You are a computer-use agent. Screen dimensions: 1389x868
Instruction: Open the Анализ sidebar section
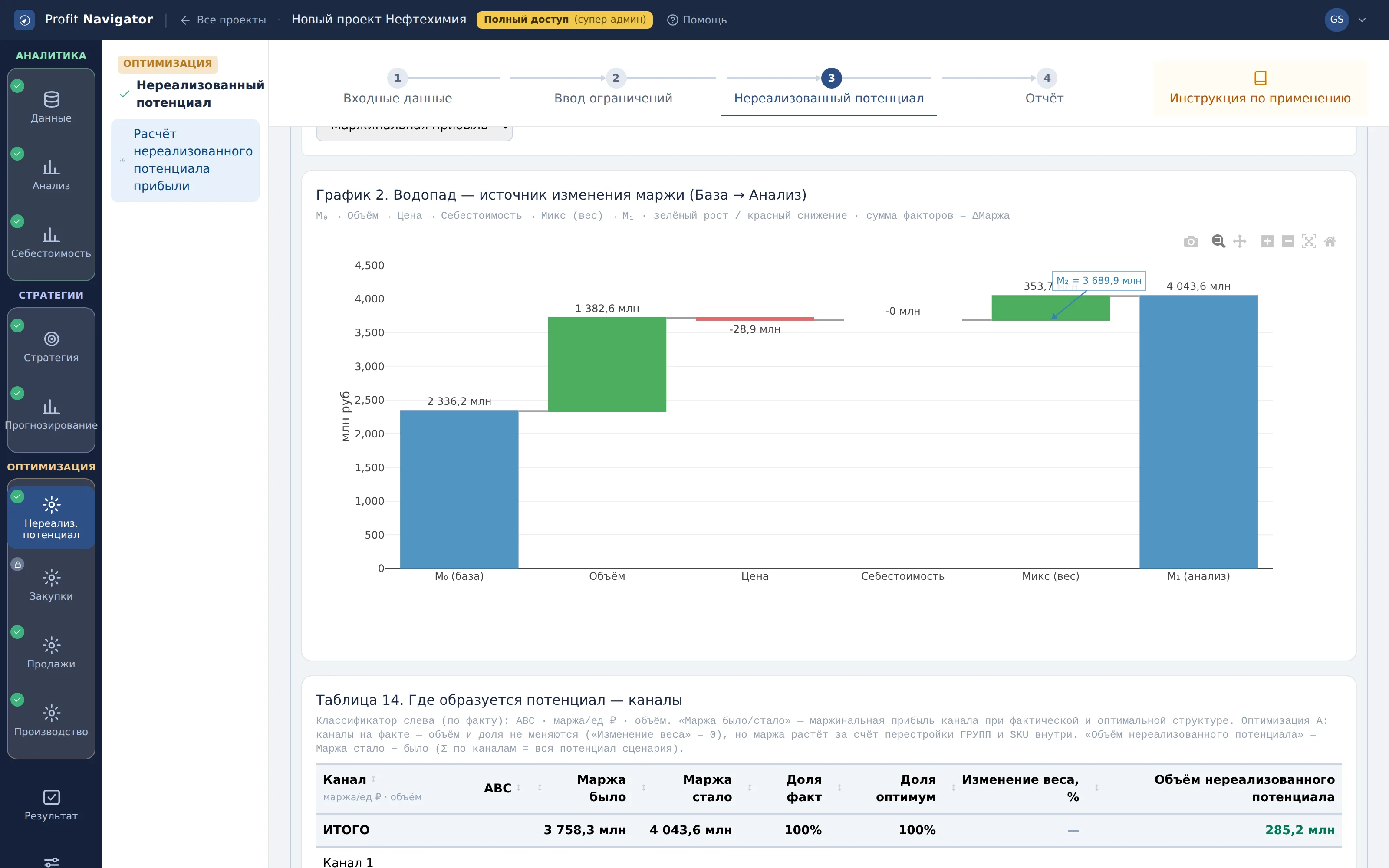[51, 175]
